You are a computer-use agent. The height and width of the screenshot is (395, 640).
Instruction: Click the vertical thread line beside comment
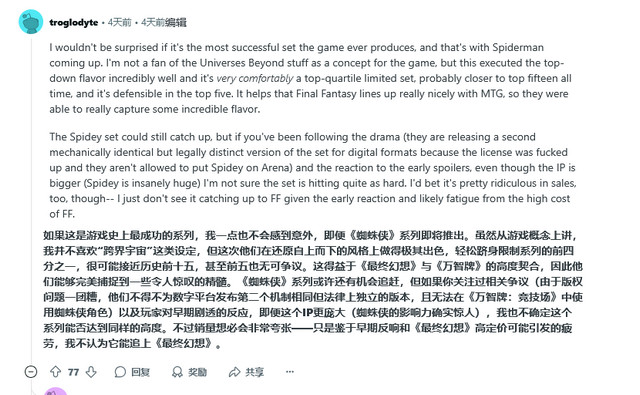click(x=31, y=198)
